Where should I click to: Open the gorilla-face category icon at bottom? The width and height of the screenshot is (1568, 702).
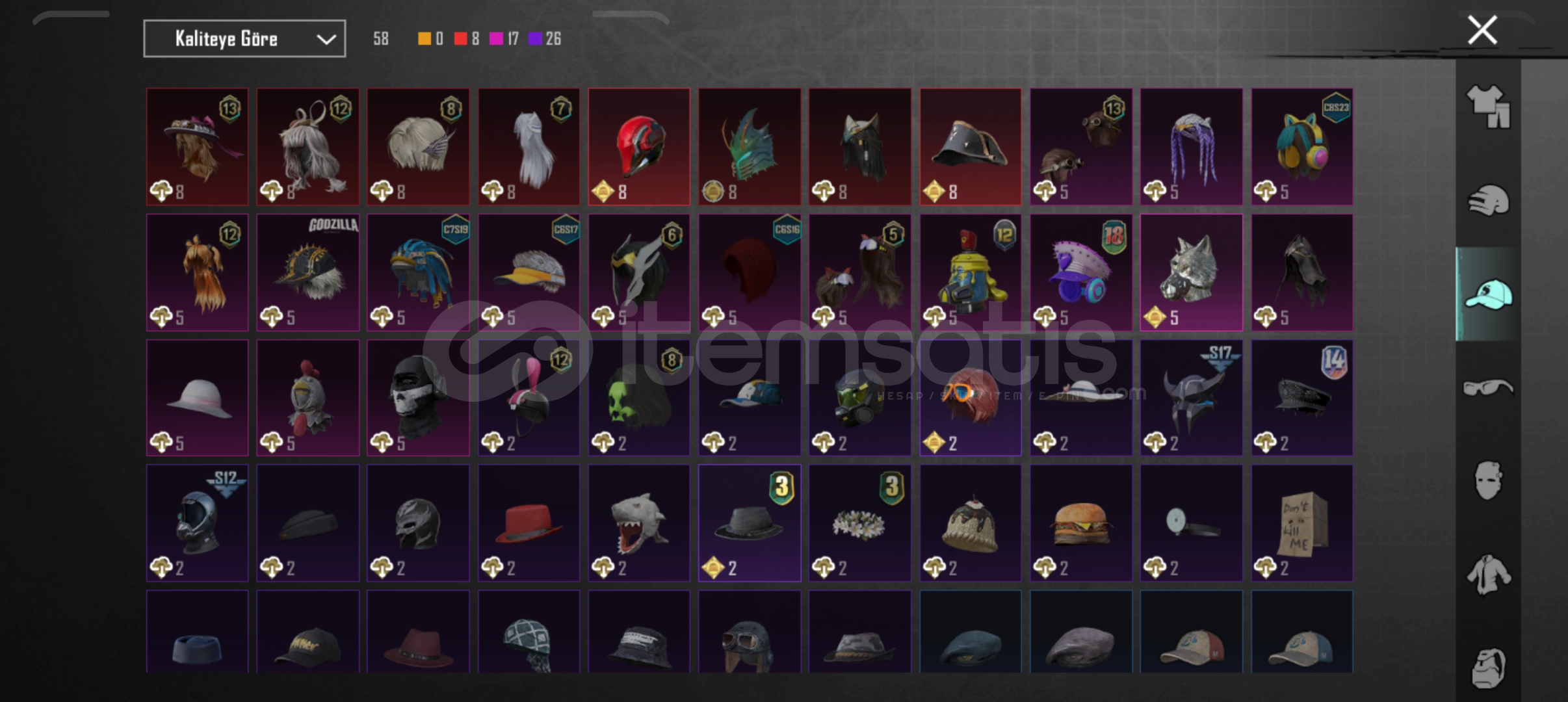coord(1488,668)
